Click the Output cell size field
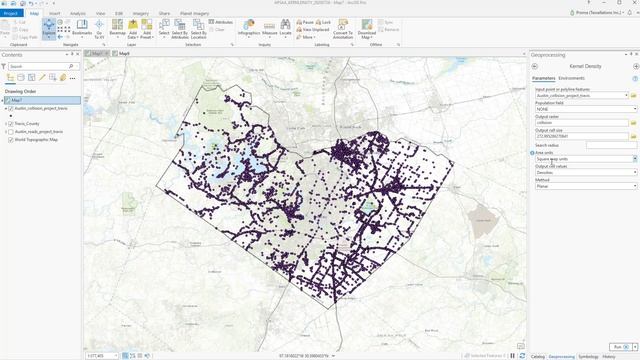The image size is (640, 360). tap(582, 136)
